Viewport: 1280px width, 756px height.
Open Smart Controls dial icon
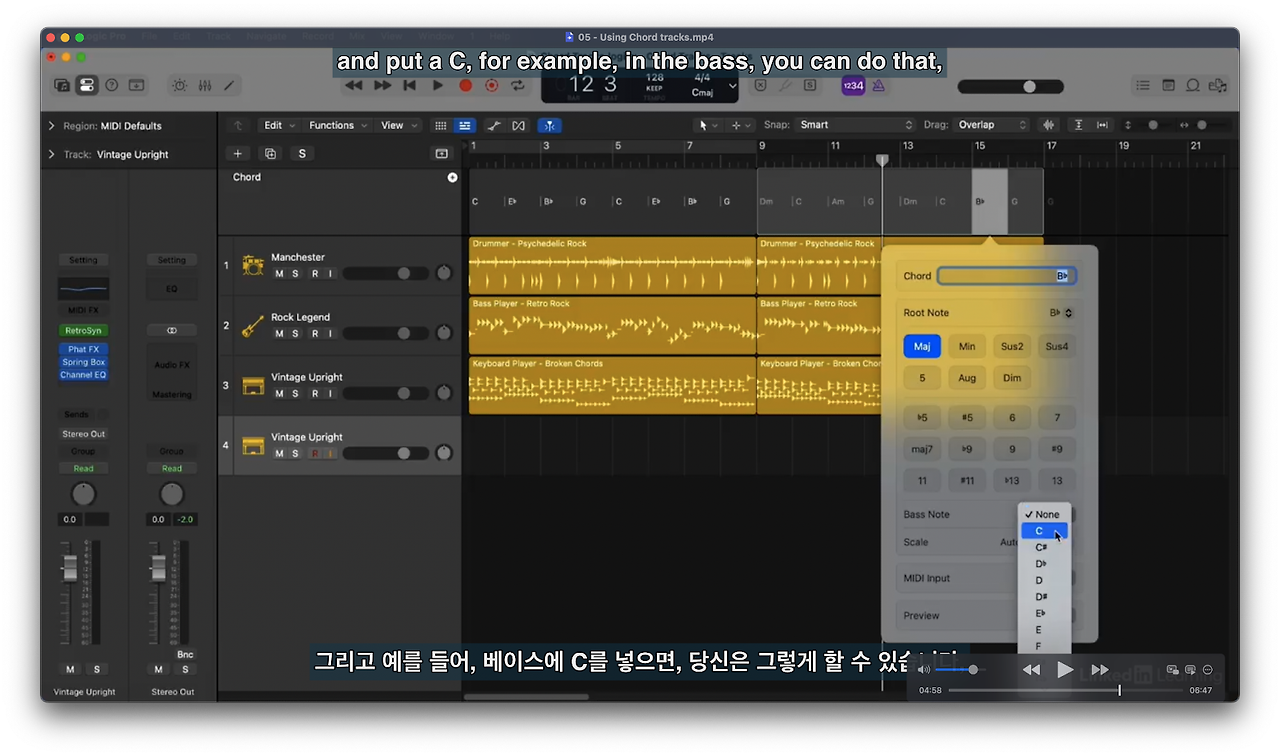pos(179,86)
